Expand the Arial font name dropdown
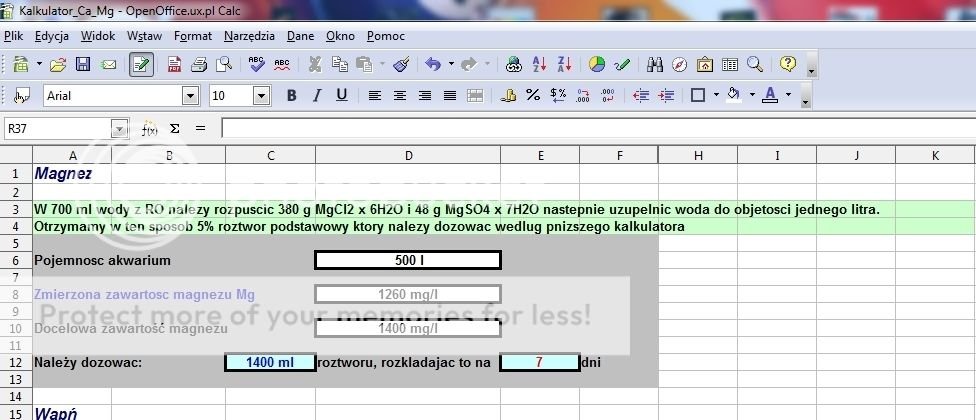The height and width of the screenshot is (420, 976). [x=190, y=96]
